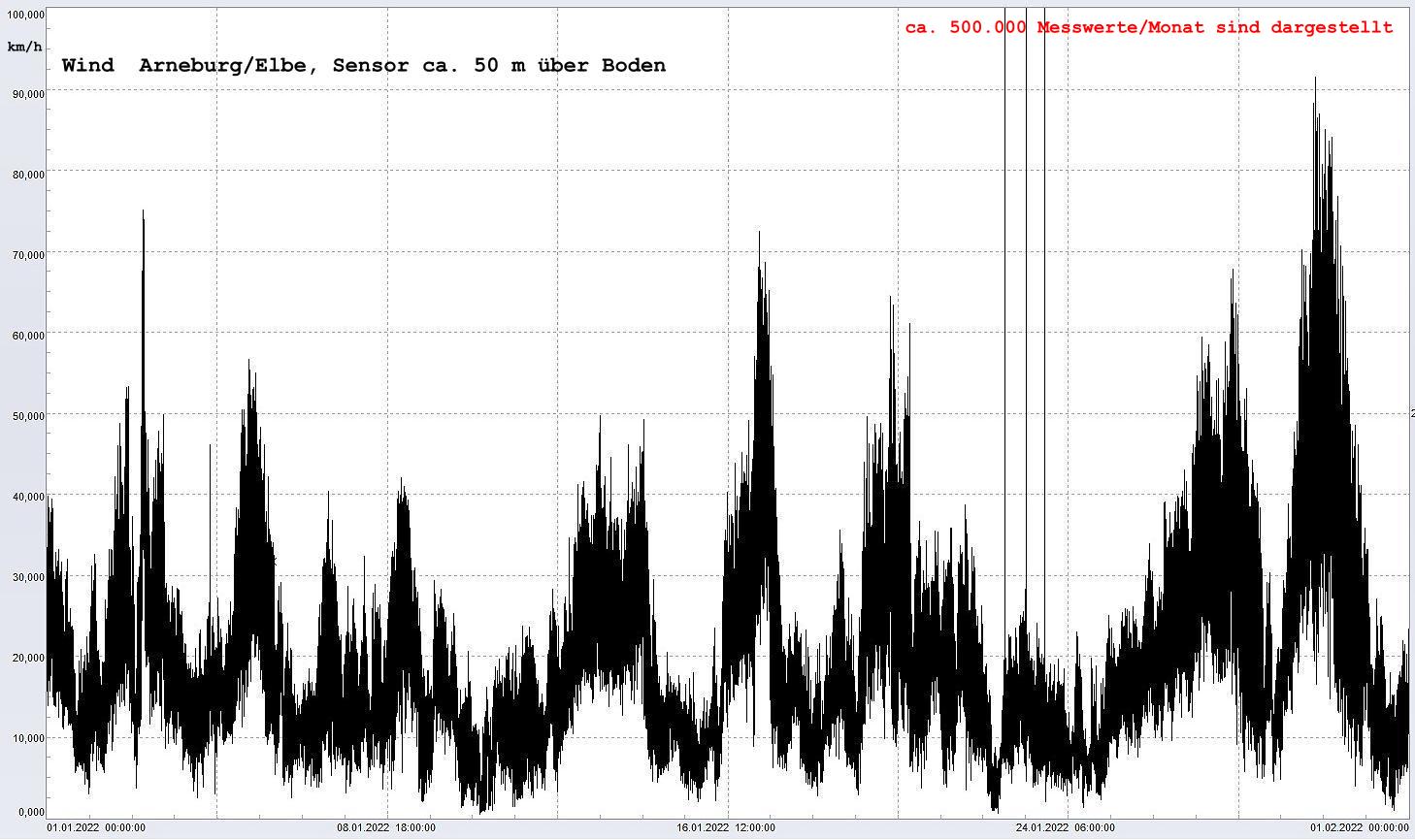This screenshot has height=840, width=1415.
Task: Click the '30,000' y-axis label
Action: point(28,577)
